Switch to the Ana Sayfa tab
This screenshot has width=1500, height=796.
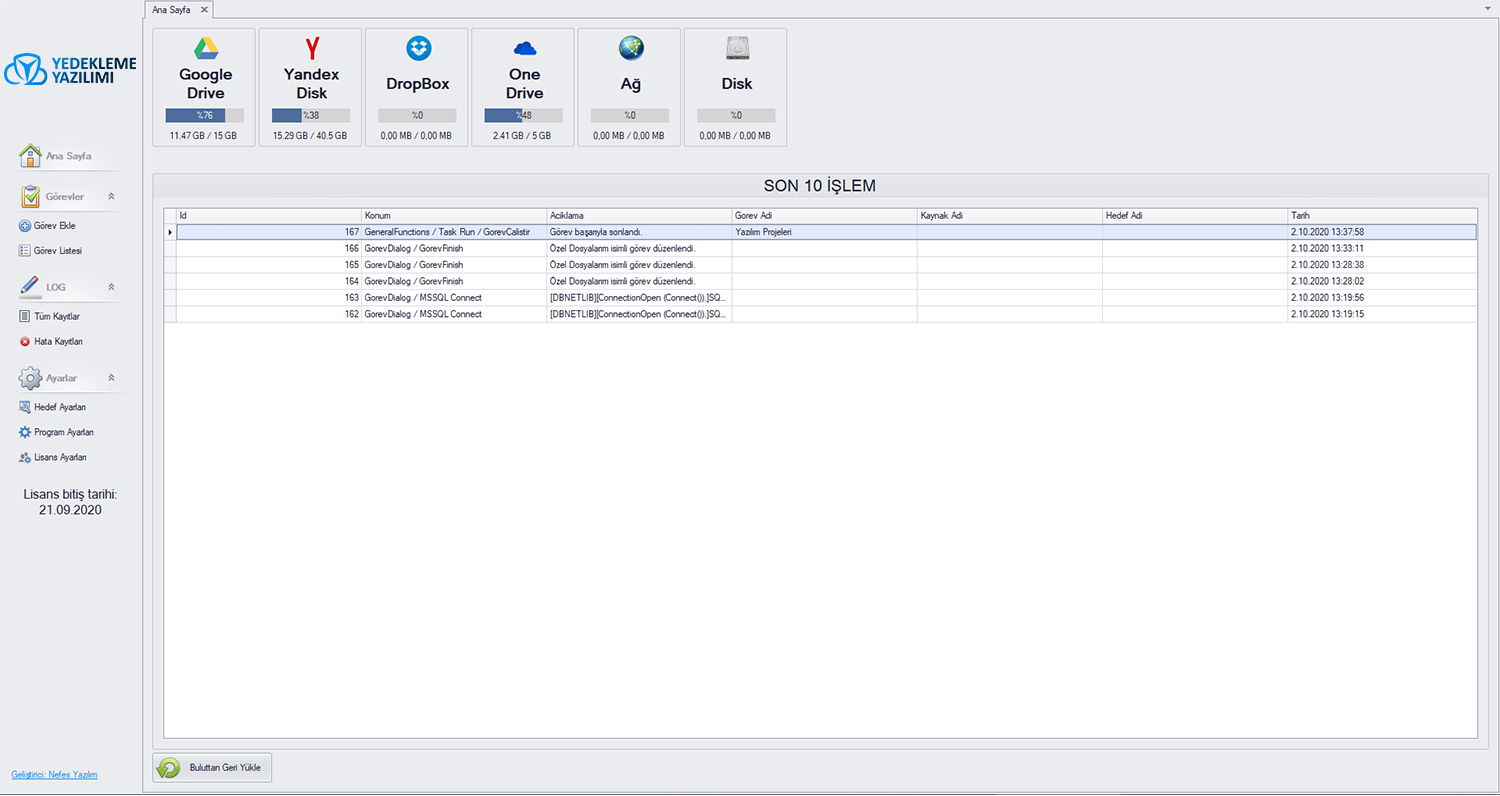(172, 9)
